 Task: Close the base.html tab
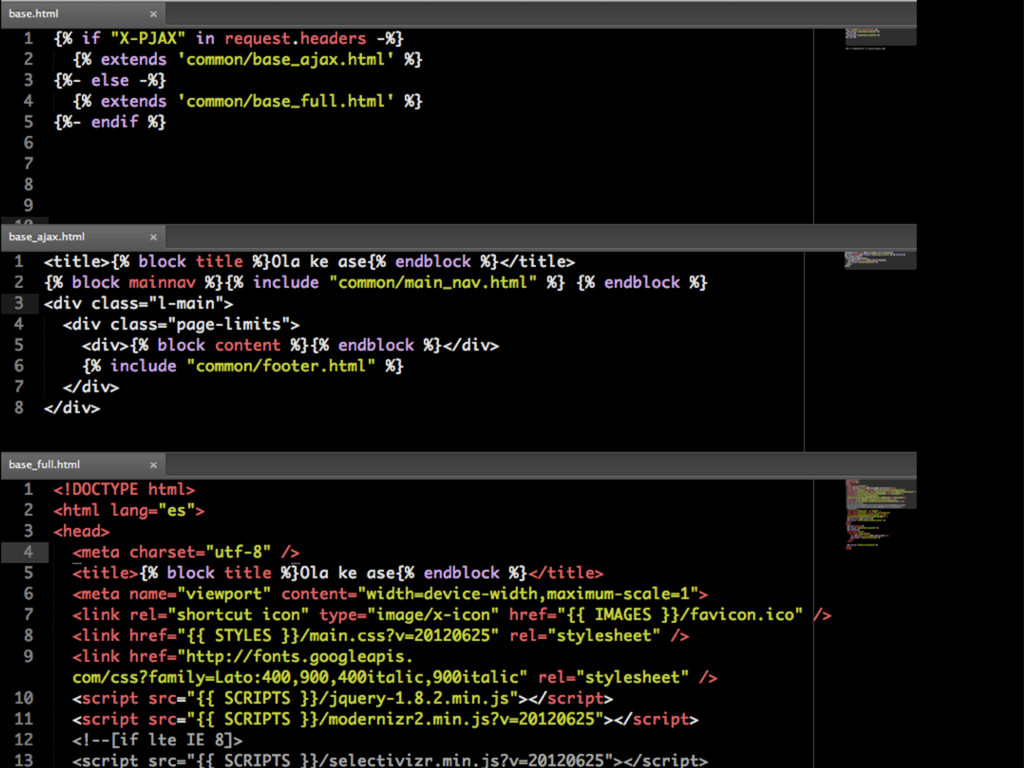[x=153, y=14]
